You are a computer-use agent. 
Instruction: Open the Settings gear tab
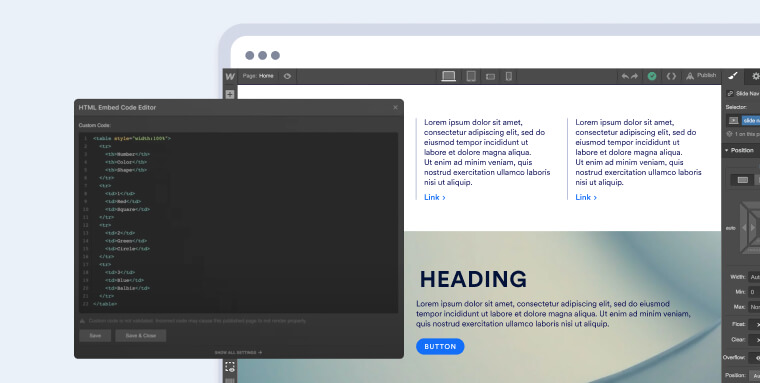click(755, 76)
